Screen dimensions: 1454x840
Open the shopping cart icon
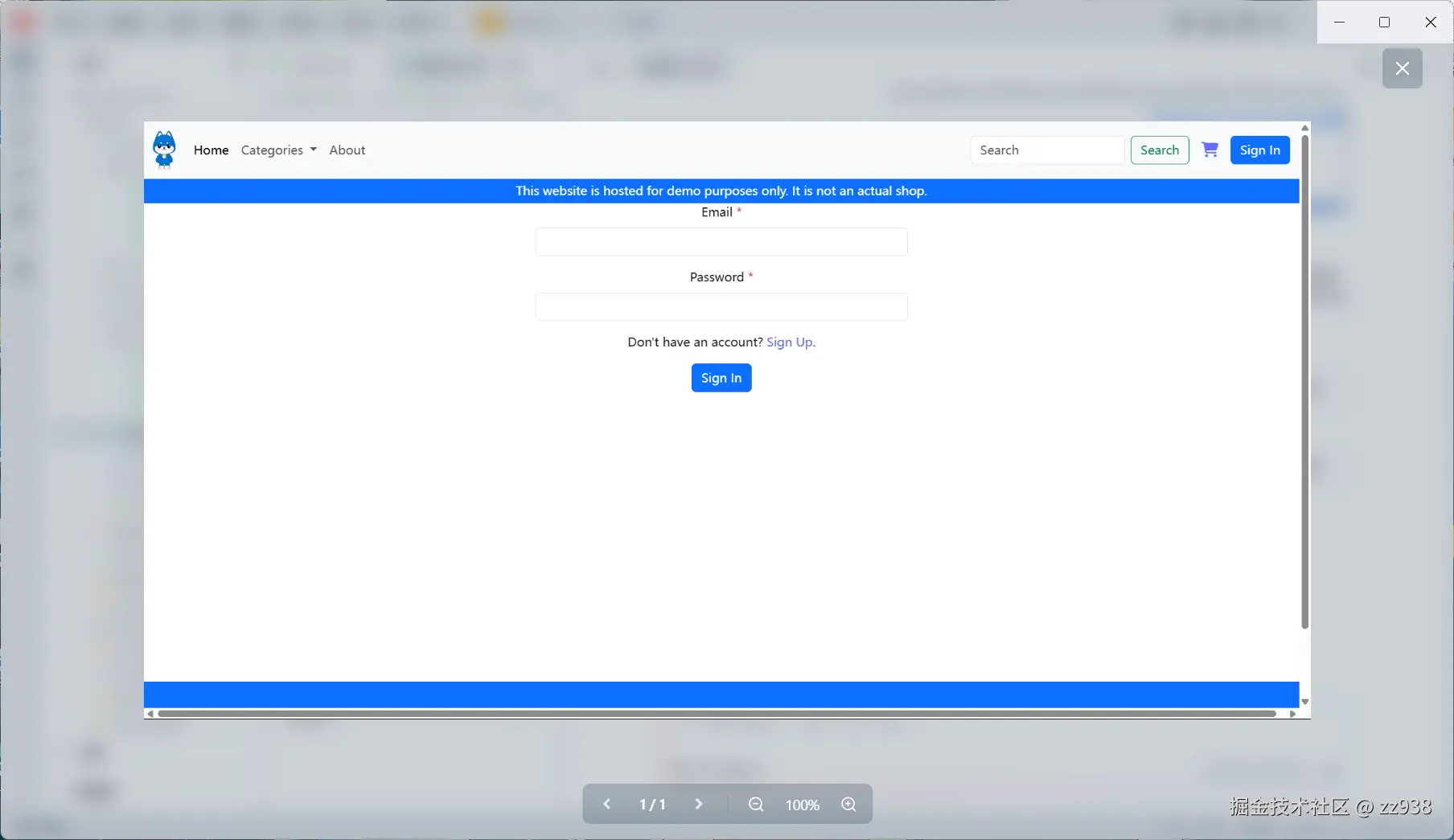1210,150
